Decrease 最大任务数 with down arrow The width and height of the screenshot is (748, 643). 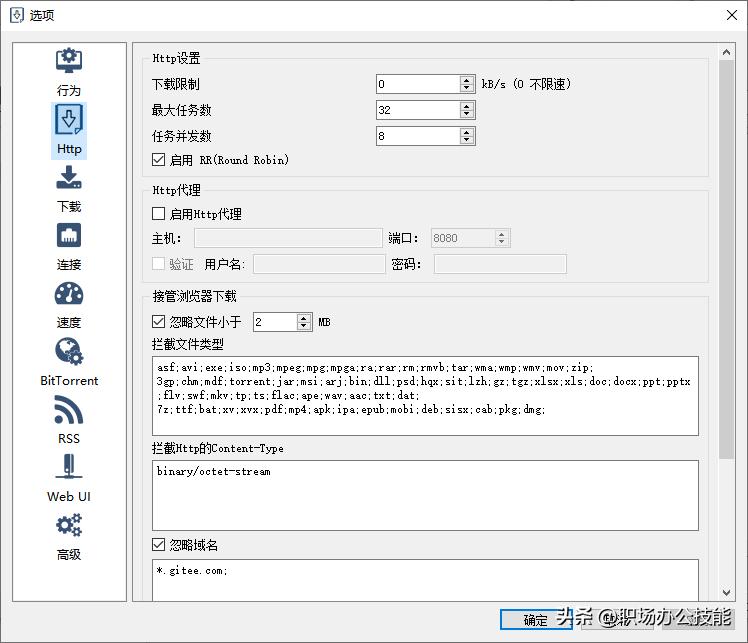coord(467,114)
